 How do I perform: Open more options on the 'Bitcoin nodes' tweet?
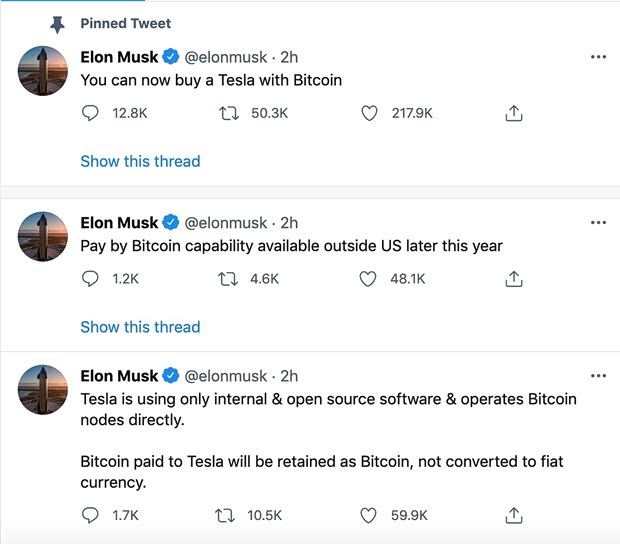click(x=598, y=376)
